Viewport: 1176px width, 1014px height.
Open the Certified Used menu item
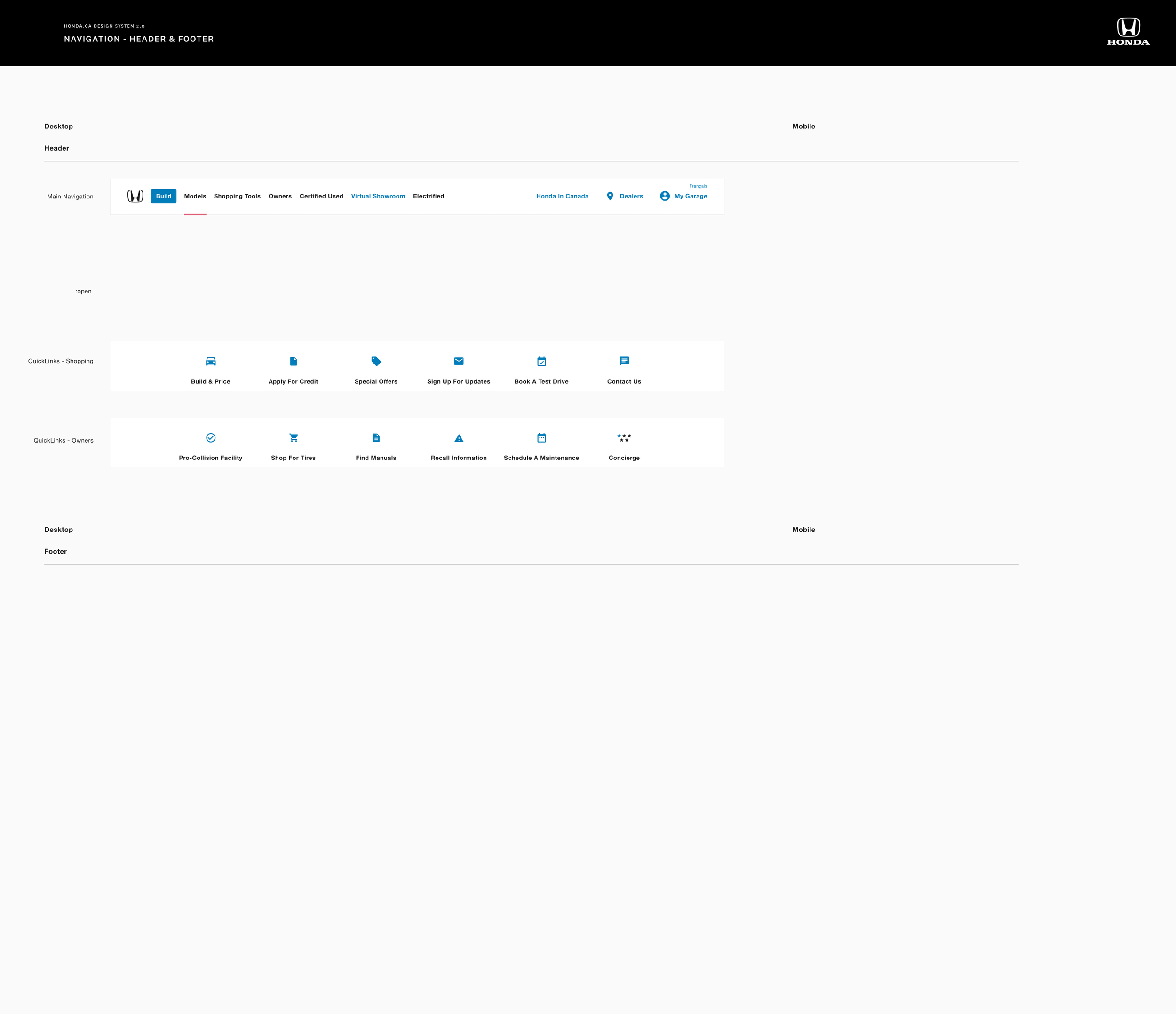tap(321, 196)
